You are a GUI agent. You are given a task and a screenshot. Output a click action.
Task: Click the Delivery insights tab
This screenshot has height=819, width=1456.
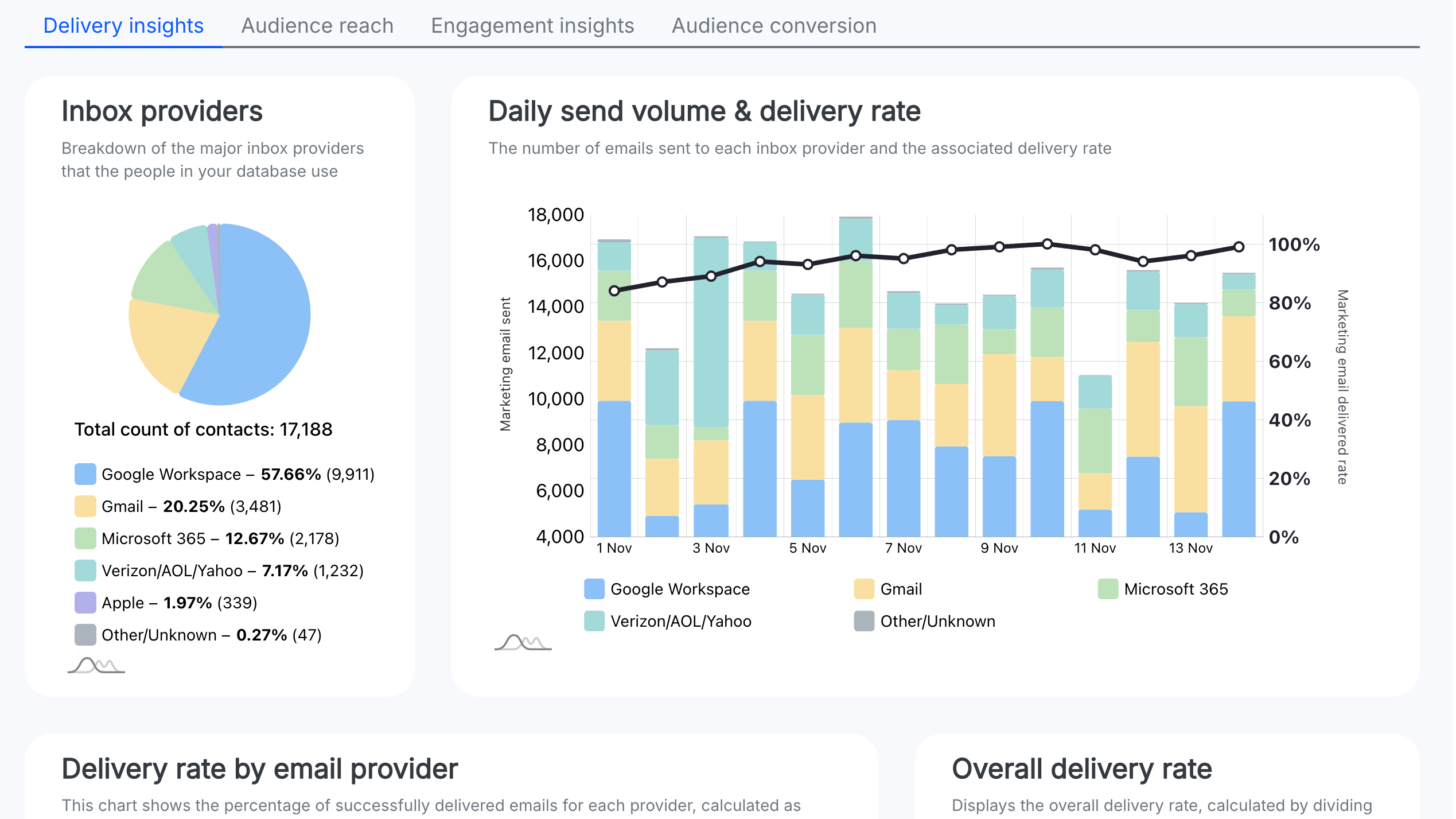coord(123,26)
